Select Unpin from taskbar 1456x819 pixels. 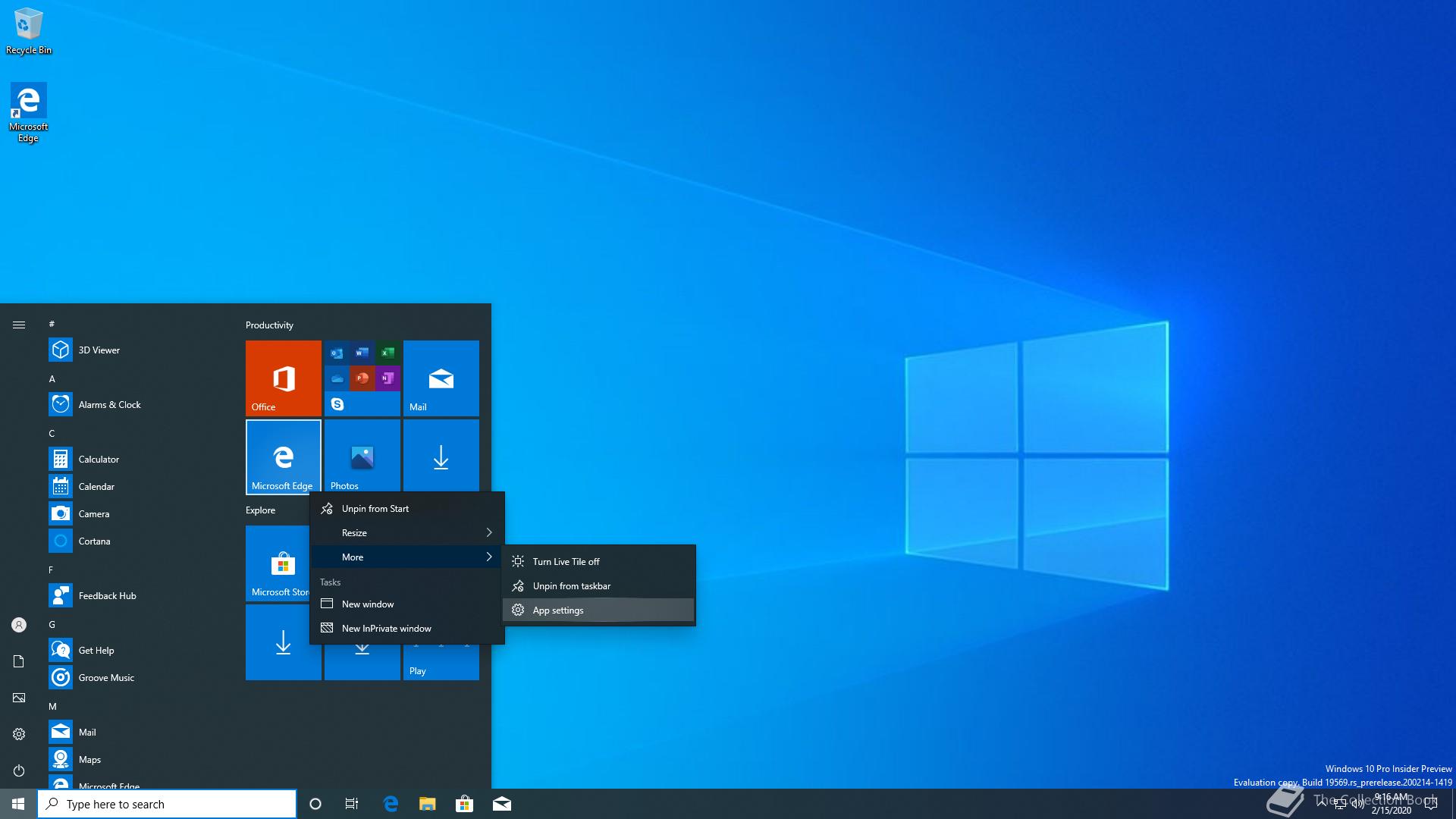coord(598,586)
